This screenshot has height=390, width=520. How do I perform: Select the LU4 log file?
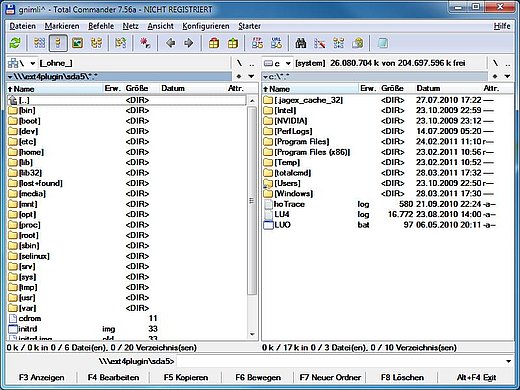[x=388, y=214]
